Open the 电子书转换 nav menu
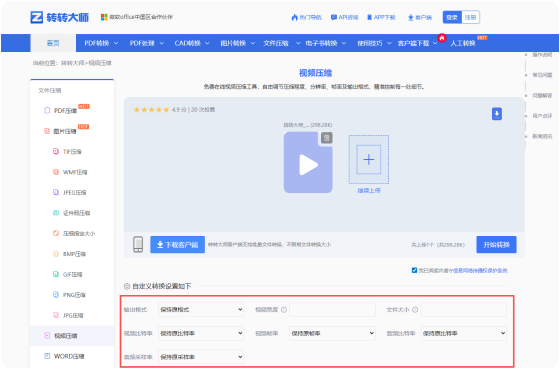The width and height of the screenshot is (560, 369). (x=326, y=43)
